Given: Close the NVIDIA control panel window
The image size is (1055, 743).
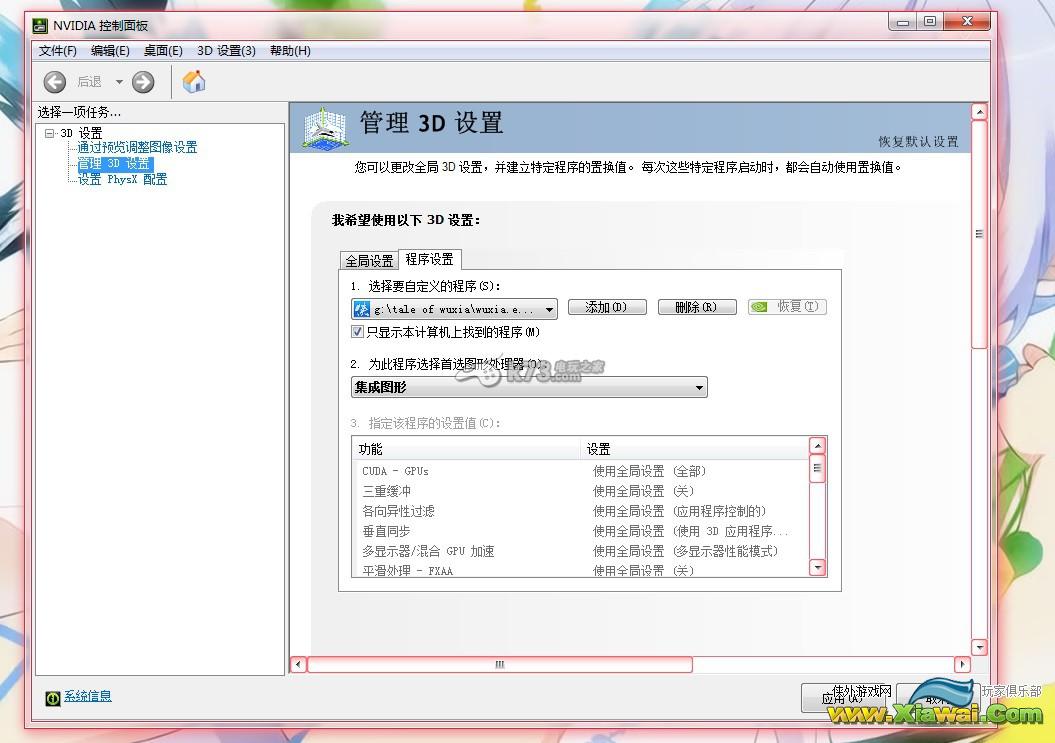Looking at the screenshot, I should pyautogui.click(x=968, y=22).
